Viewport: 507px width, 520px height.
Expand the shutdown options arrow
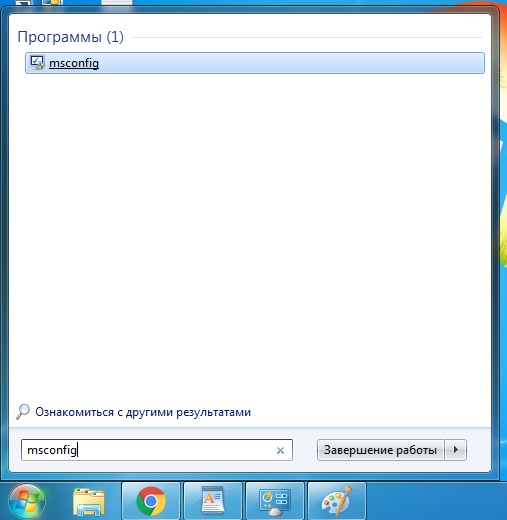456,450
